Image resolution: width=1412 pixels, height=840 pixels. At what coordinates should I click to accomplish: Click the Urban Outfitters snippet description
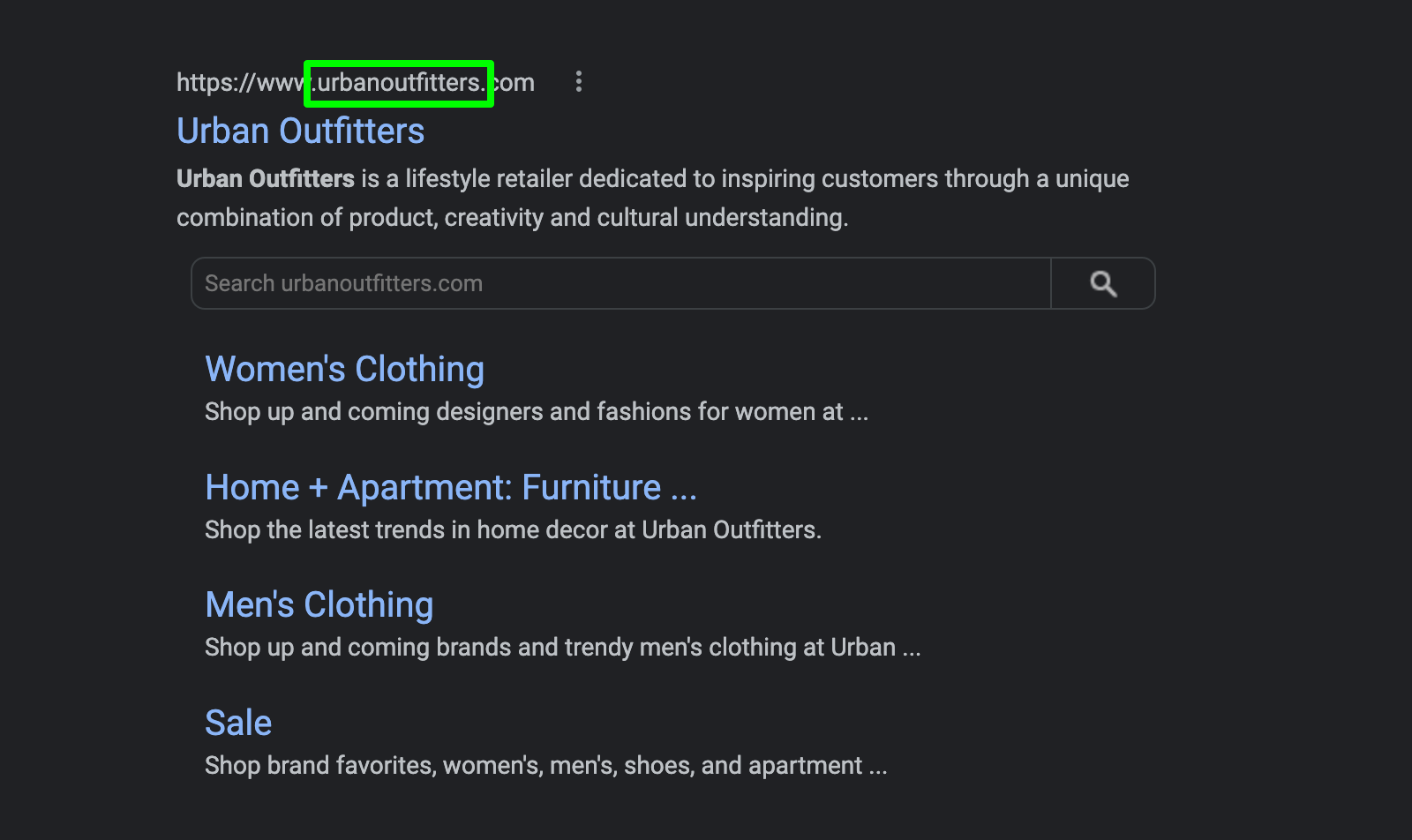[653, 198]
